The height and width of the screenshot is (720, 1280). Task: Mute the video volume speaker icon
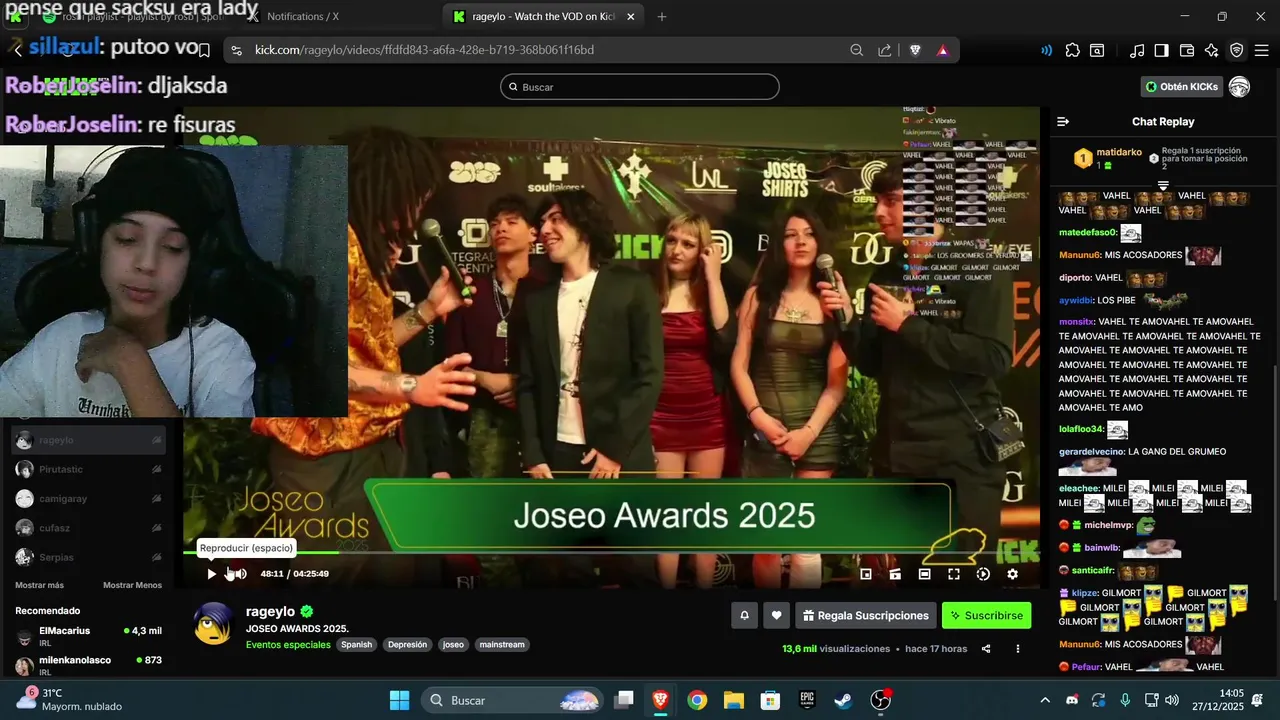(x=239, y=574)
